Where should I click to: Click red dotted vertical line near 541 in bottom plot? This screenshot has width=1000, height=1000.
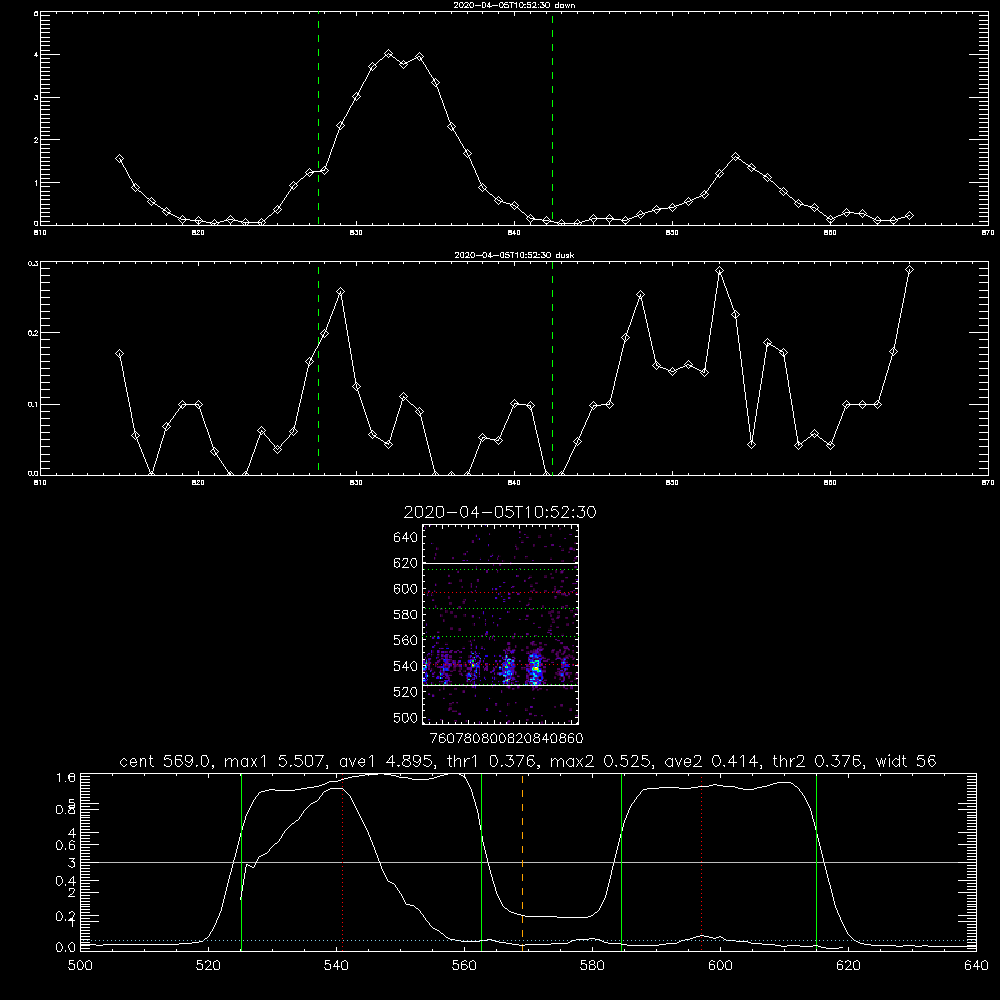point(342,861)
